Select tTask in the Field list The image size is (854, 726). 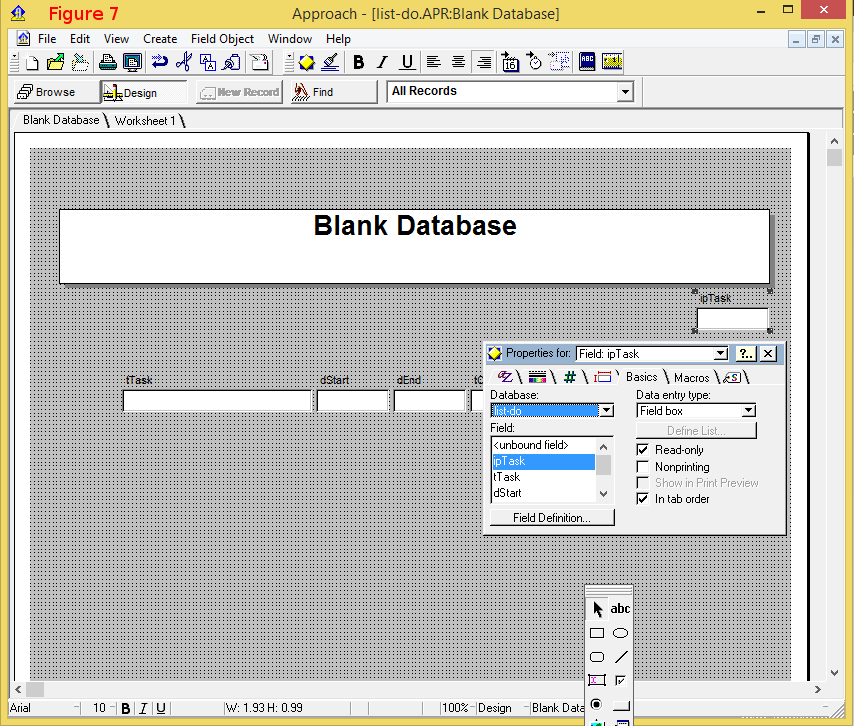coord(507,477)
